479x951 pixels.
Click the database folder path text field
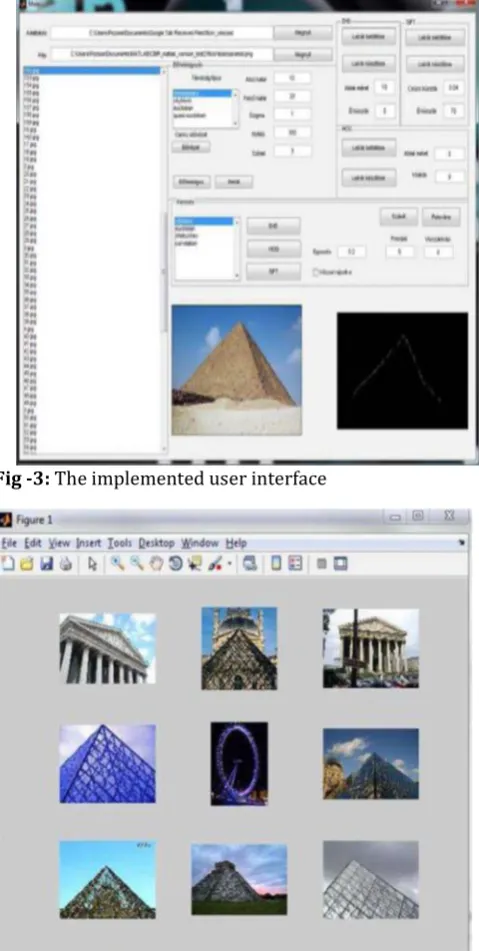coord(161,32)
